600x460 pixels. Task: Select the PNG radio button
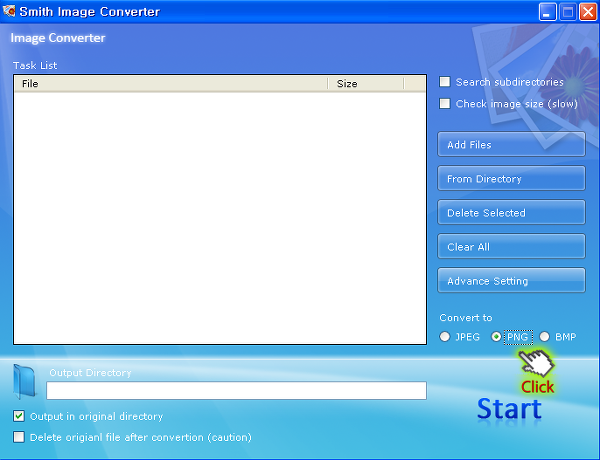click(x=496, y=337)
